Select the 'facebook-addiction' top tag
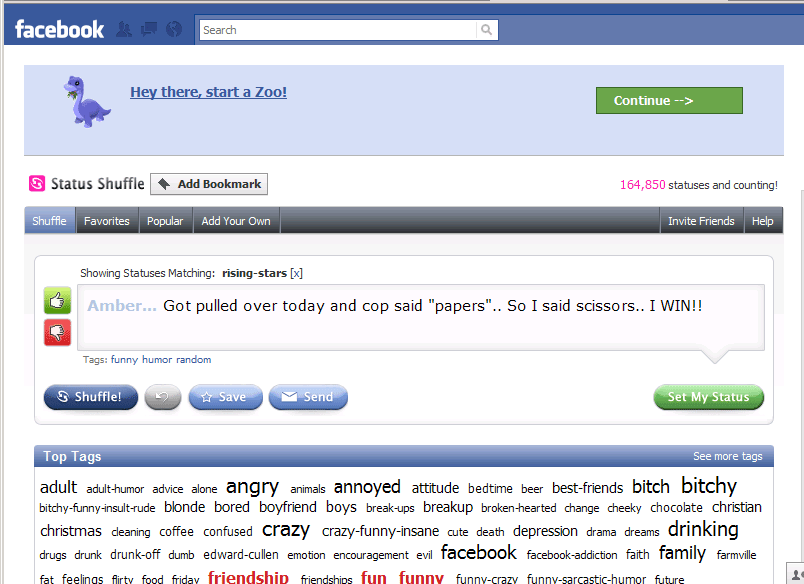The height and width of the screenshot is (584, 804). (x=572, y=555)
